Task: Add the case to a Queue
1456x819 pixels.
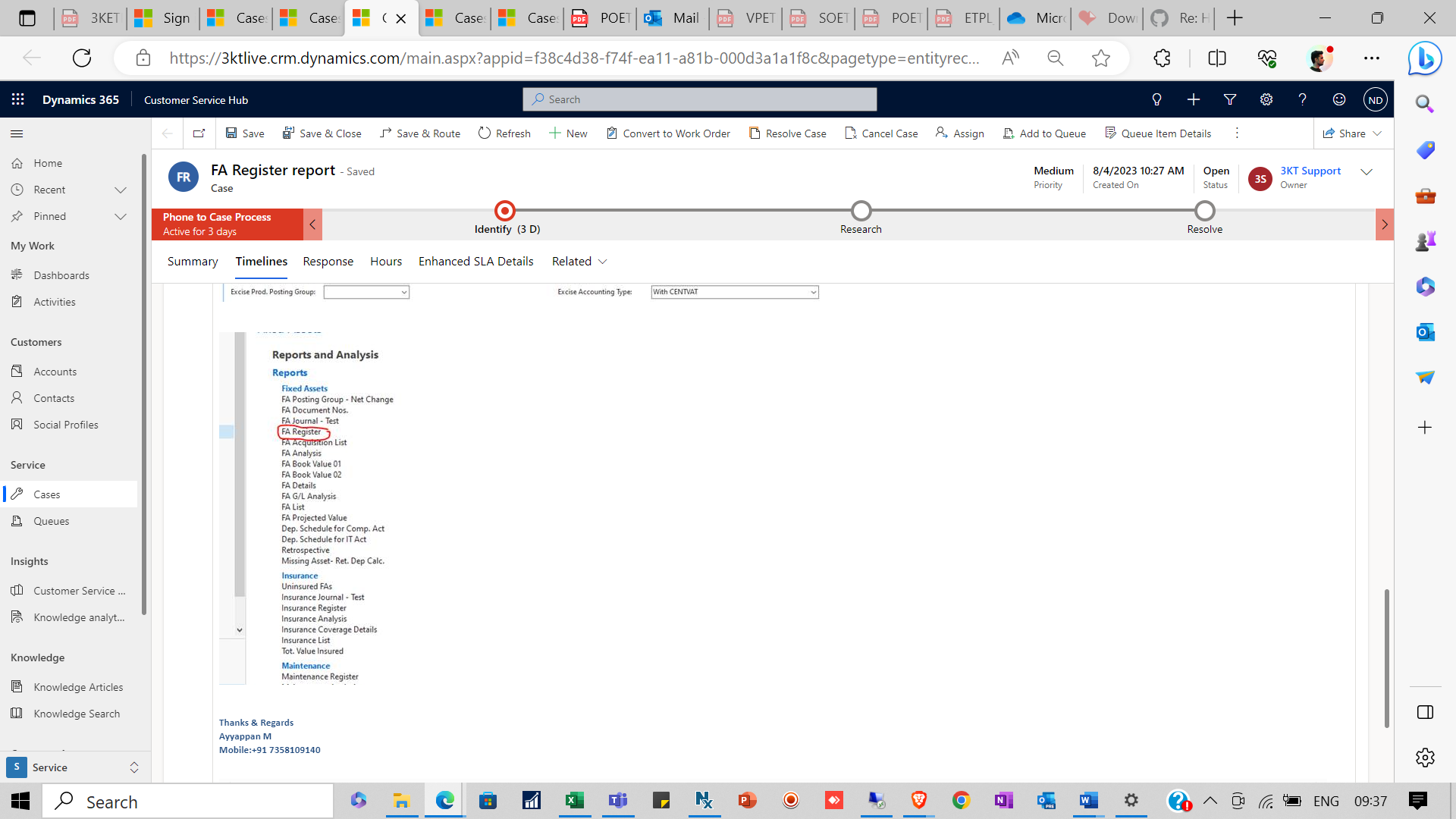Action: 1044,133
